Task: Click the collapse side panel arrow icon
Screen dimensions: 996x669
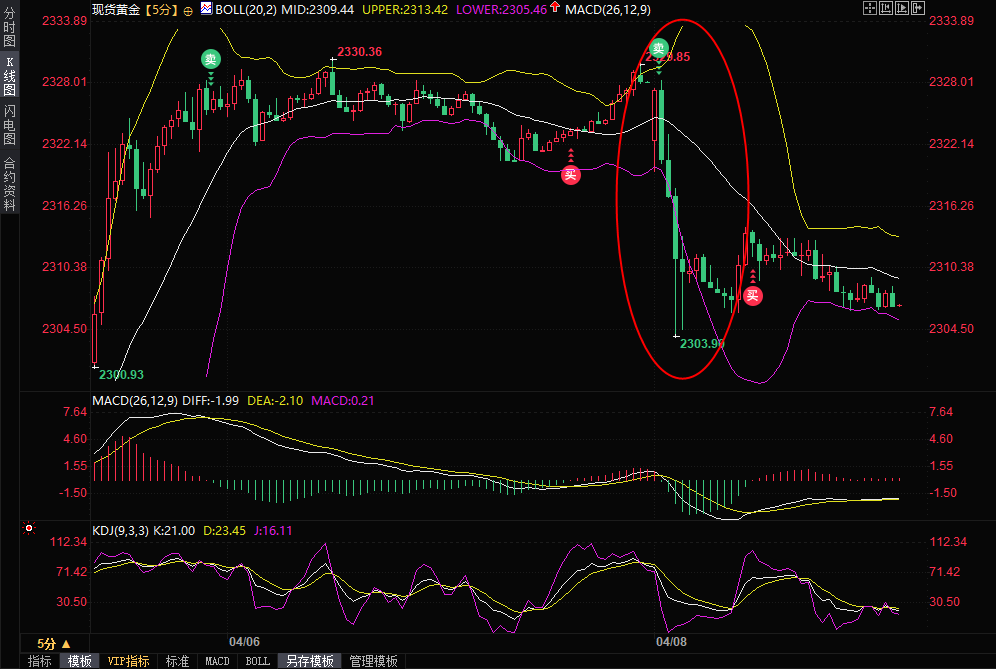Action: tap(917, 8)
